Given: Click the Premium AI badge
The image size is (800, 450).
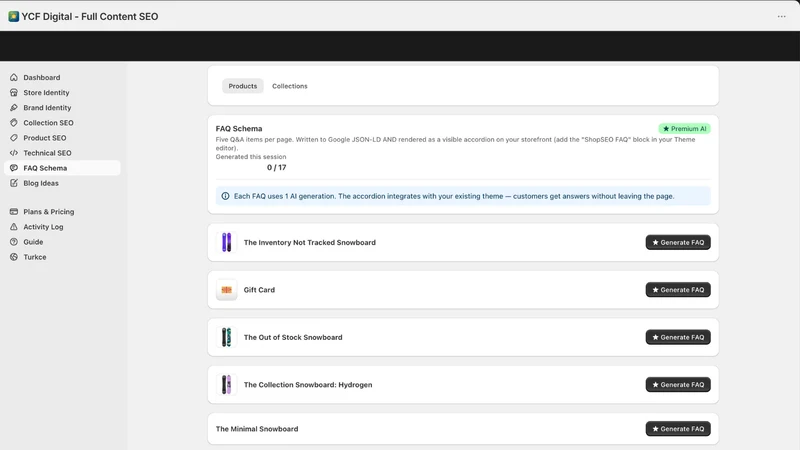Looking at the screenshot, I should [x=684, y=129].
